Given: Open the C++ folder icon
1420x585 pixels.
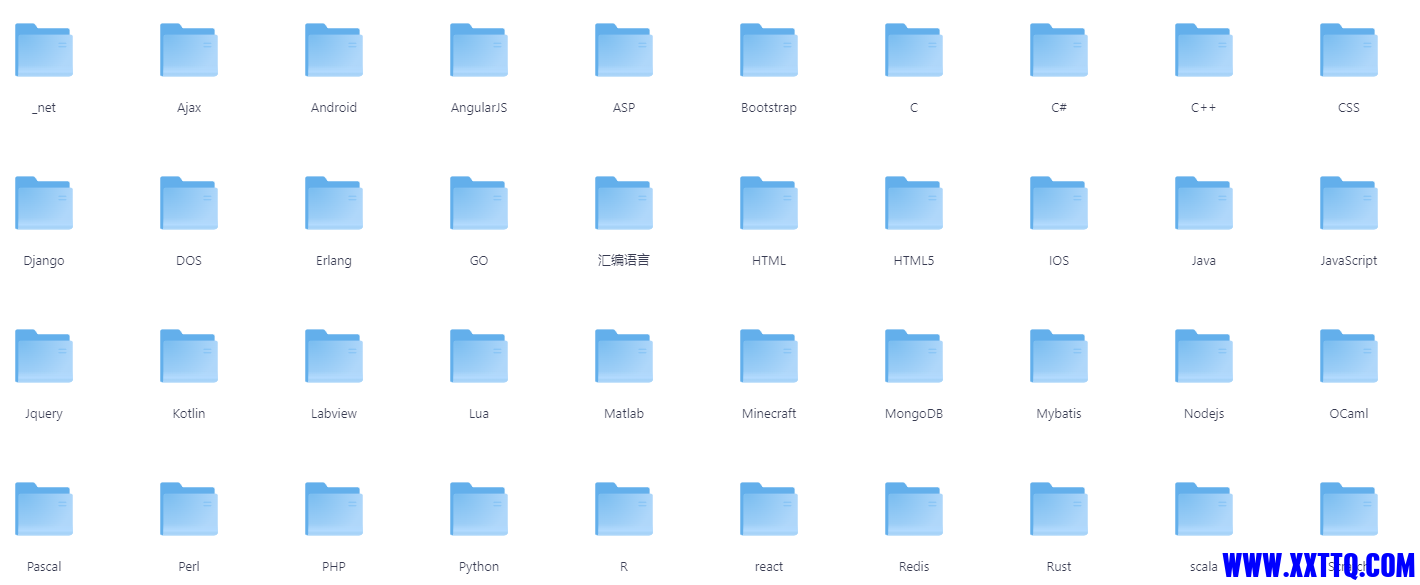Looking at the screenshot, I should (x=1204, y=50).
